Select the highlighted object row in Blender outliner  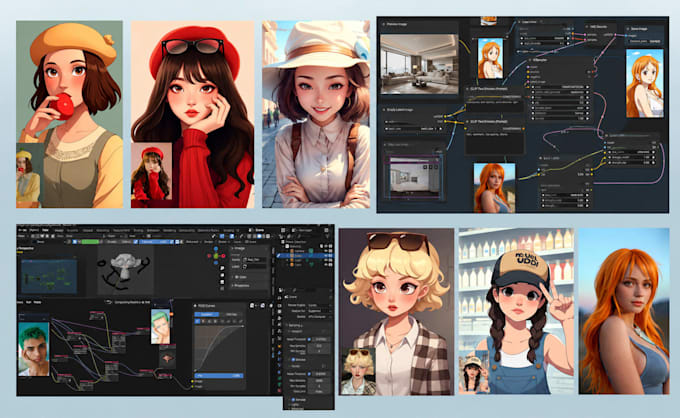coord(305,255)
